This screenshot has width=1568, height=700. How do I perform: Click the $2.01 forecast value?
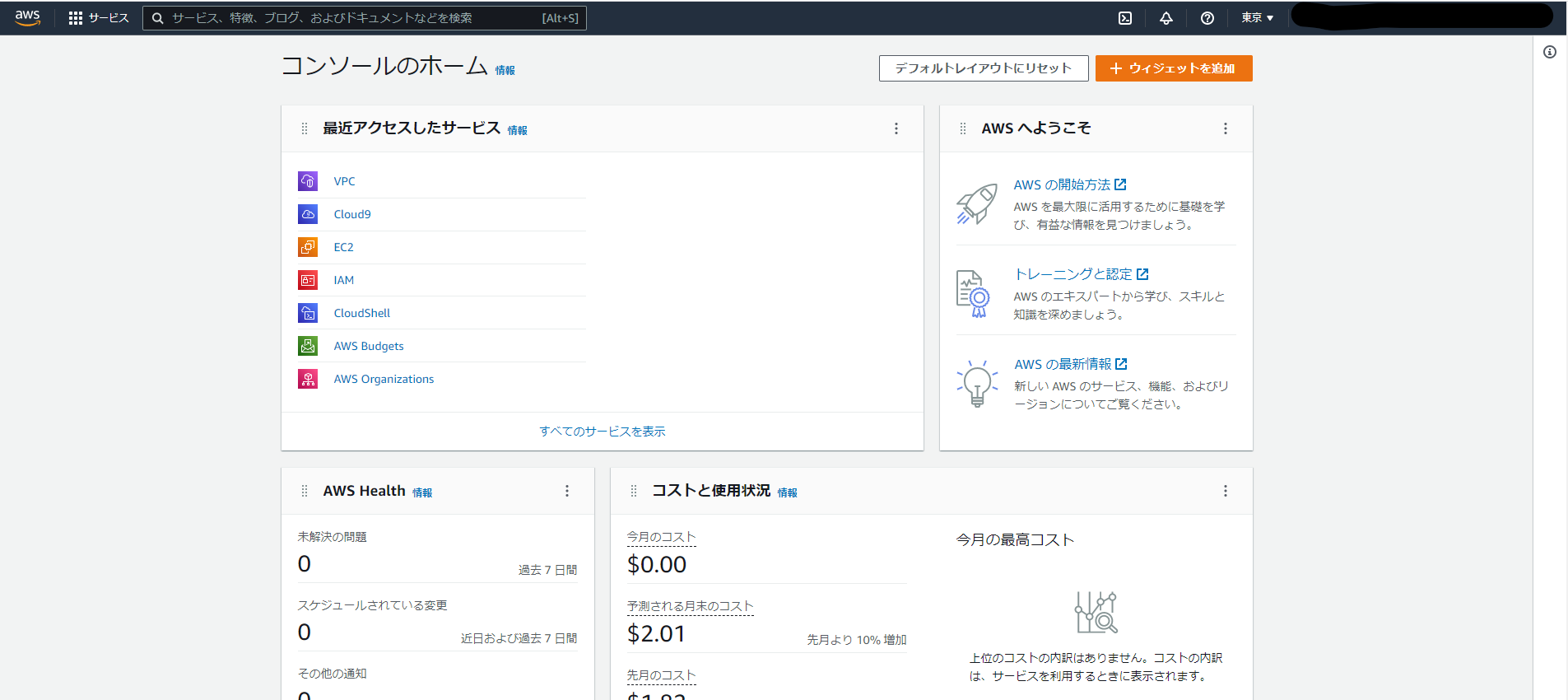tap(656, 634)
